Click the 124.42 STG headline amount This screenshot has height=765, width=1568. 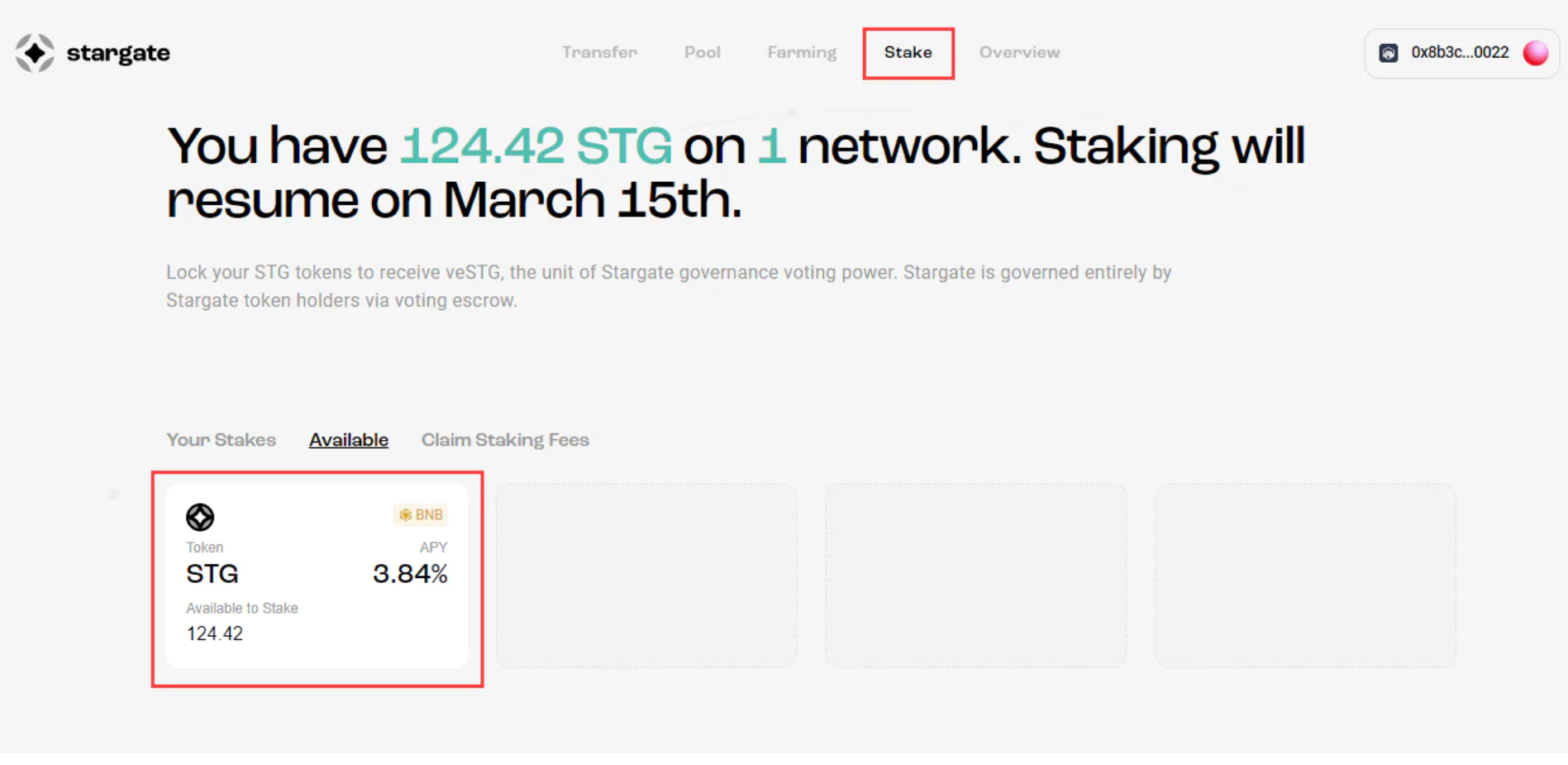point(536,146)
